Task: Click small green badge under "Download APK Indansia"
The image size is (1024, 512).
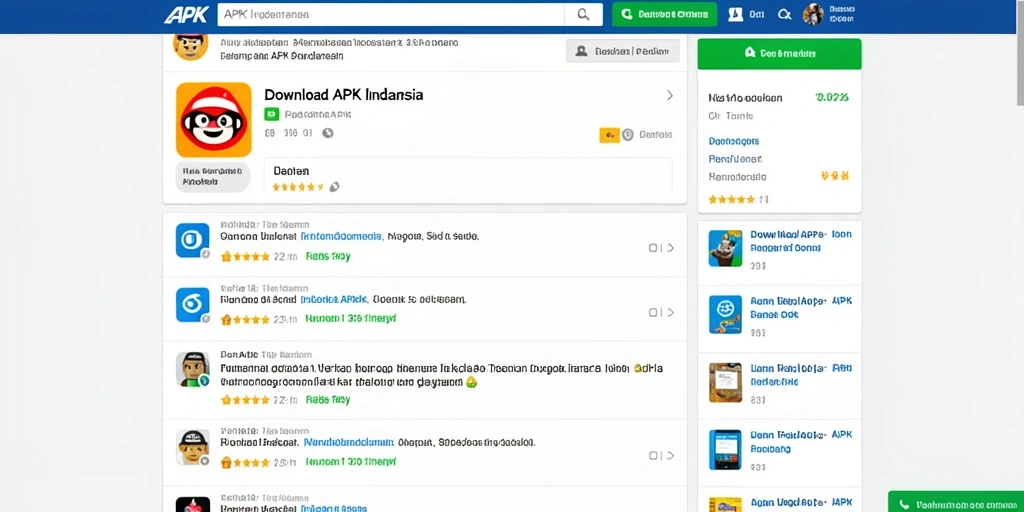Action: (272, 114)
